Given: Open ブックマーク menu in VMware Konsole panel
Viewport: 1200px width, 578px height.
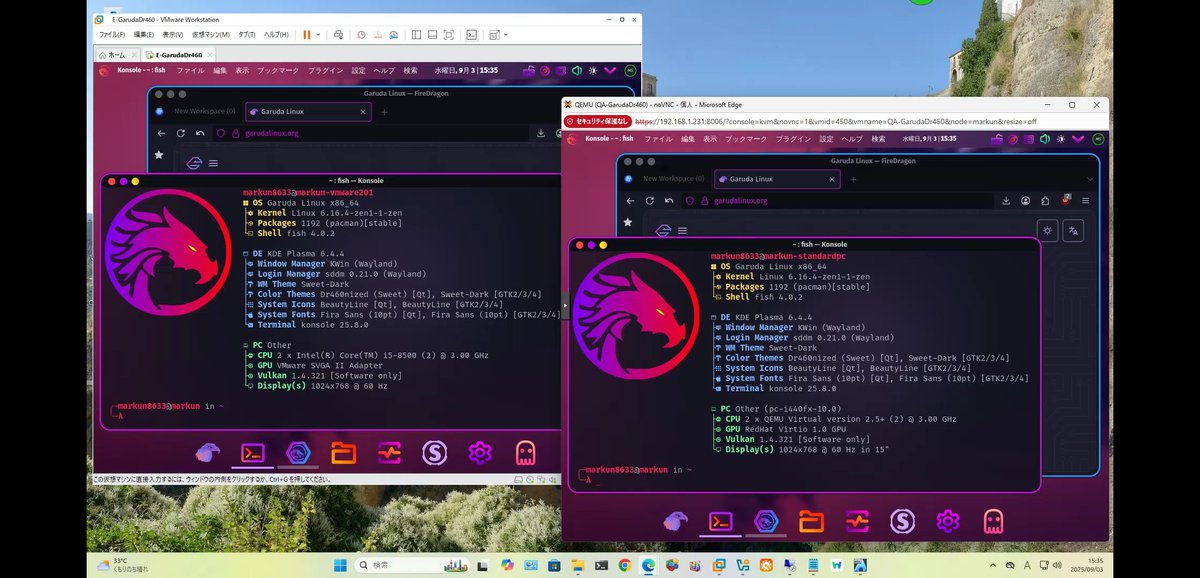Looking at the screenshot, I should (278, 71).
